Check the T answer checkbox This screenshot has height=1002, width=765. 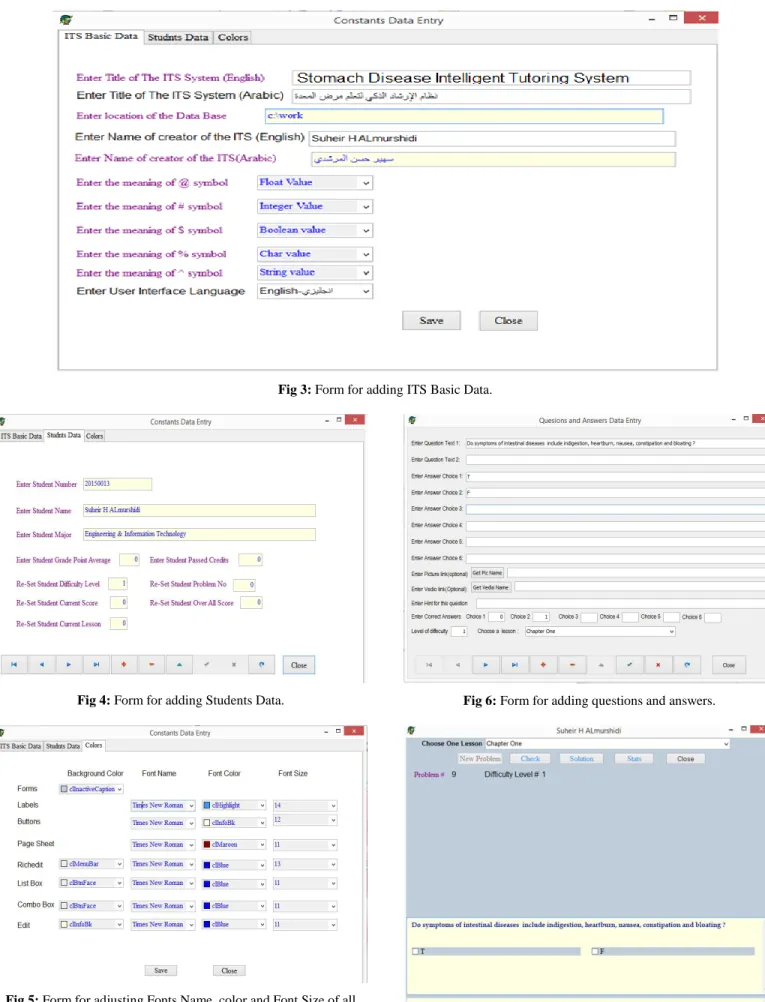[415, 952]
